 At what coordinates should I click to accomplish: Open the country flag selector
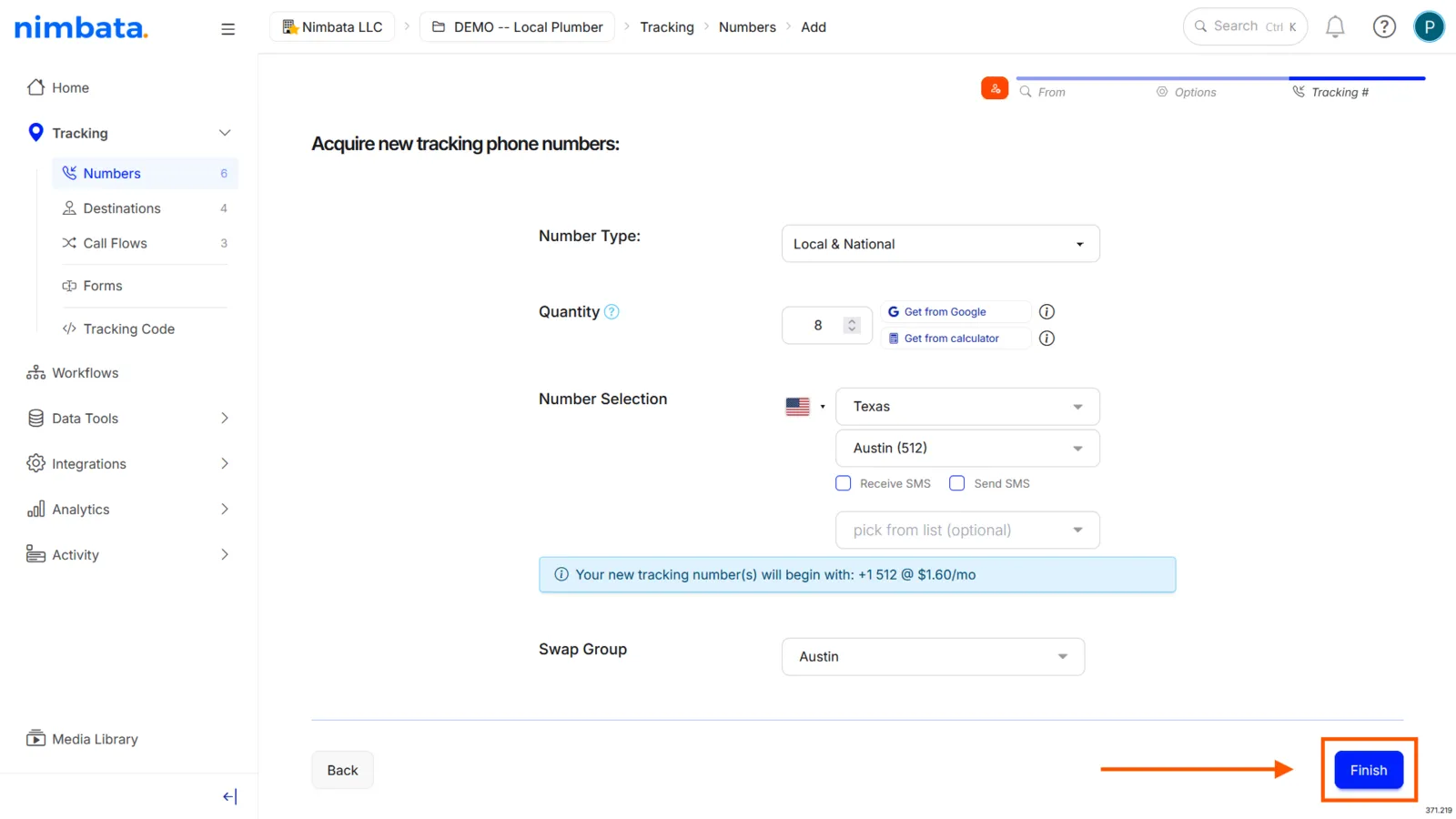[x=804, y=407]
